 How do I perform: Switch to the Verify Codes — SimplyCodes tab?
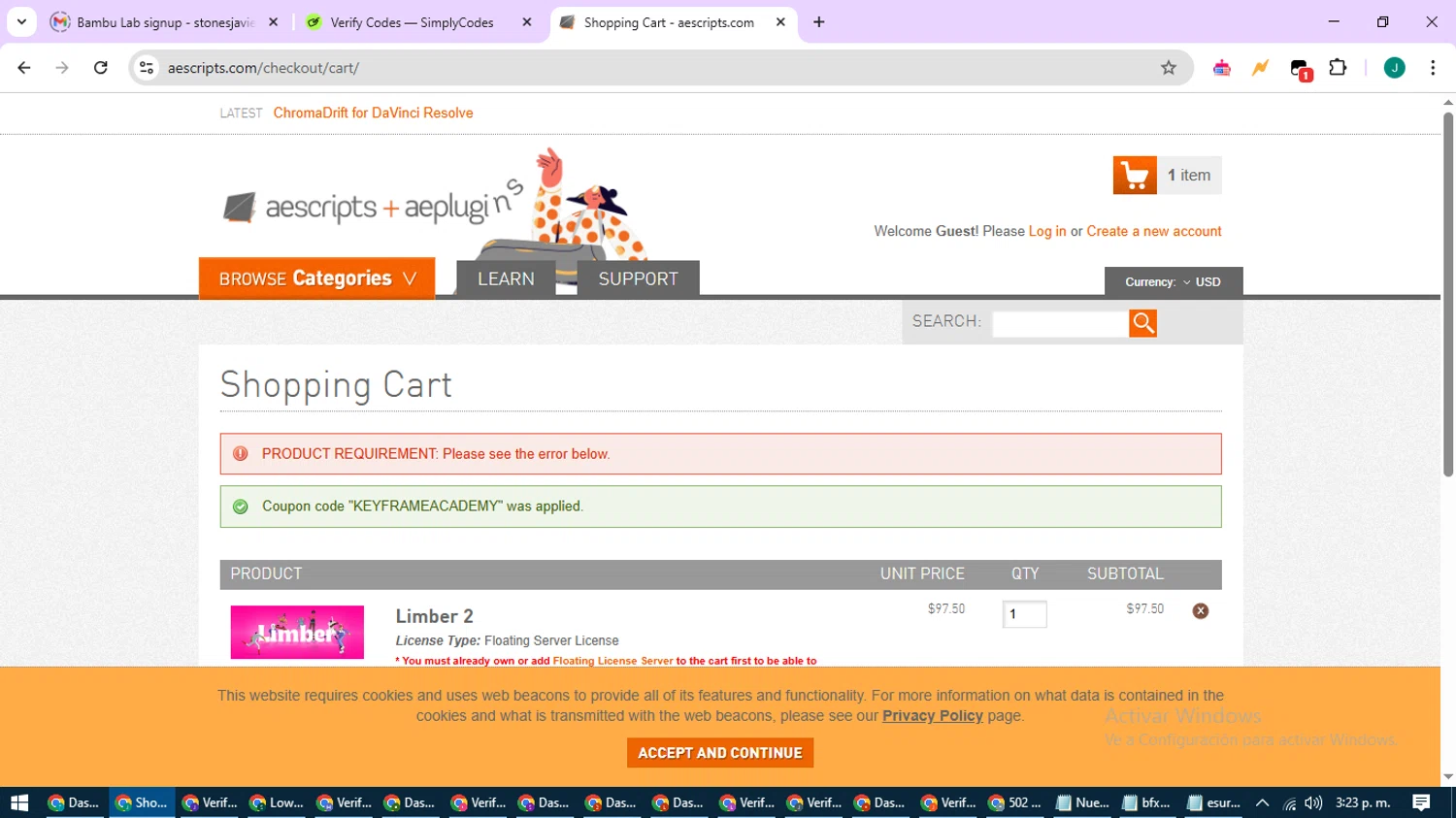click(x=412, y=22)
